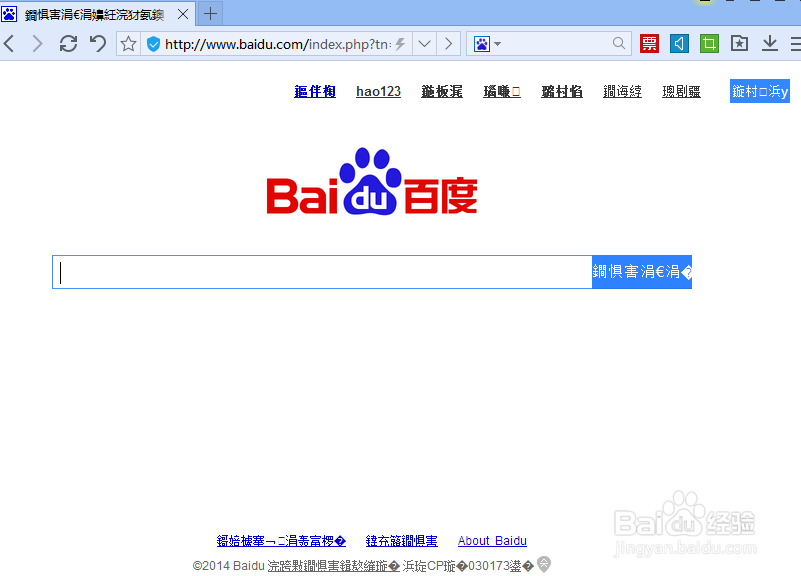The height and width of the screenshot is (576, 801).
Task: Click the lightning speed-mode icon in address bar
Action: coord(400,44)
